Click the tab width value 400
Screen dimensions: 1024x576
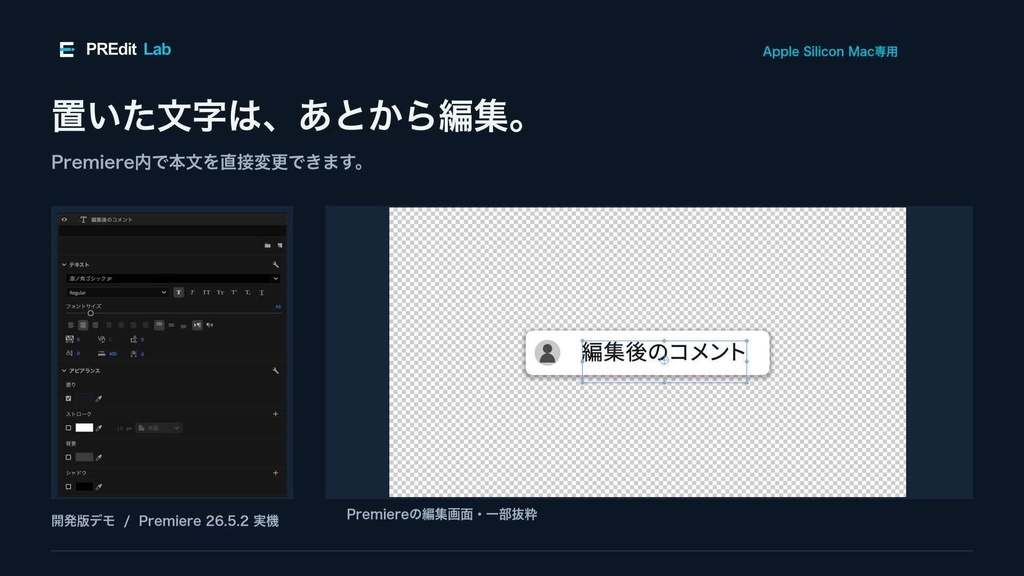(x=113, y=354)
